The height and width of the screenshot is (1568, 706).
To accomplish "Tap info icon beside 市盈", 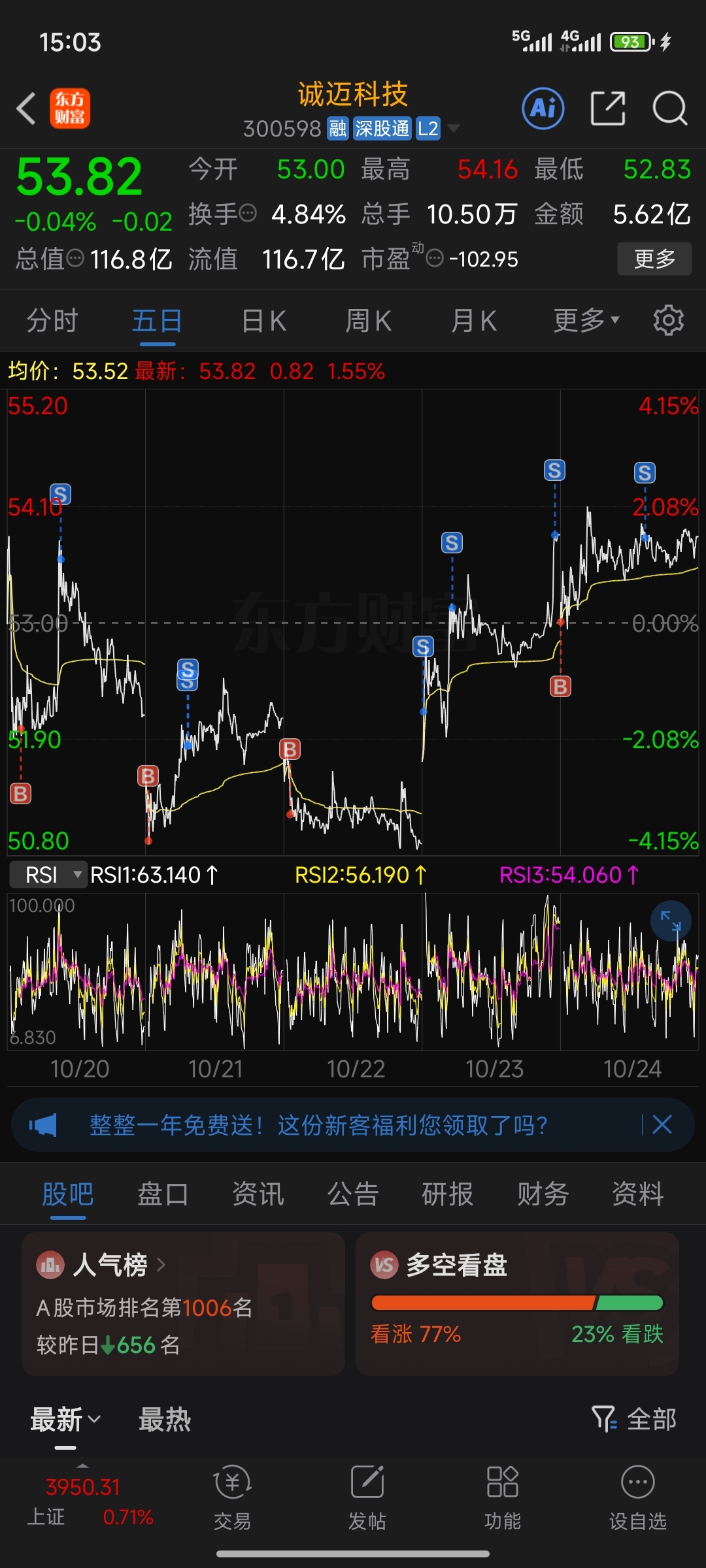I will pyautogui.click(x=435, y=258).
